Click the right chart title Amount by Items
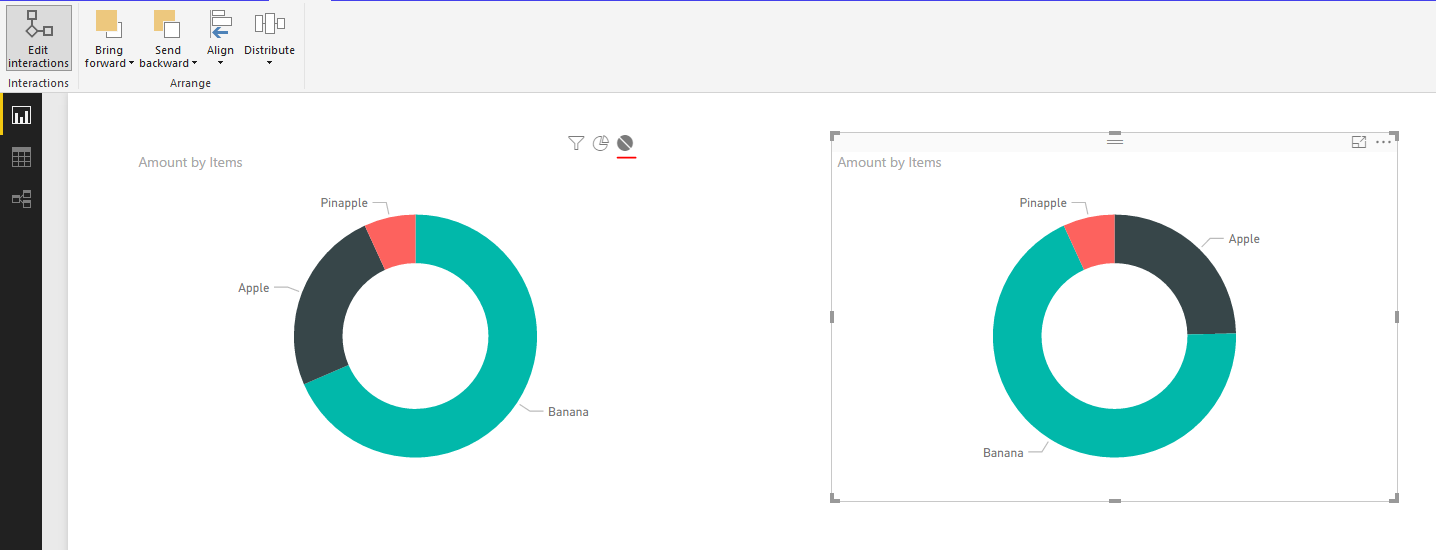 [889, 162]
